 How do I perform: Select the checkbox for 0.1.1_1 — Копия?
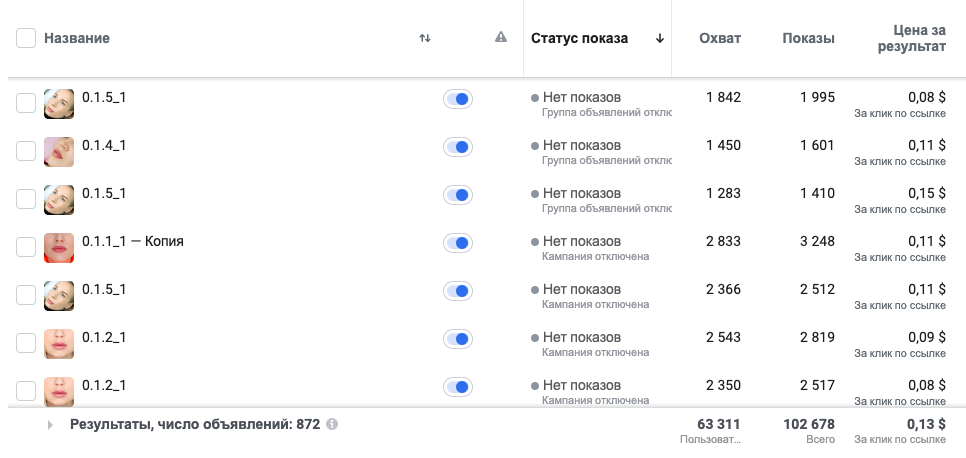26,247
